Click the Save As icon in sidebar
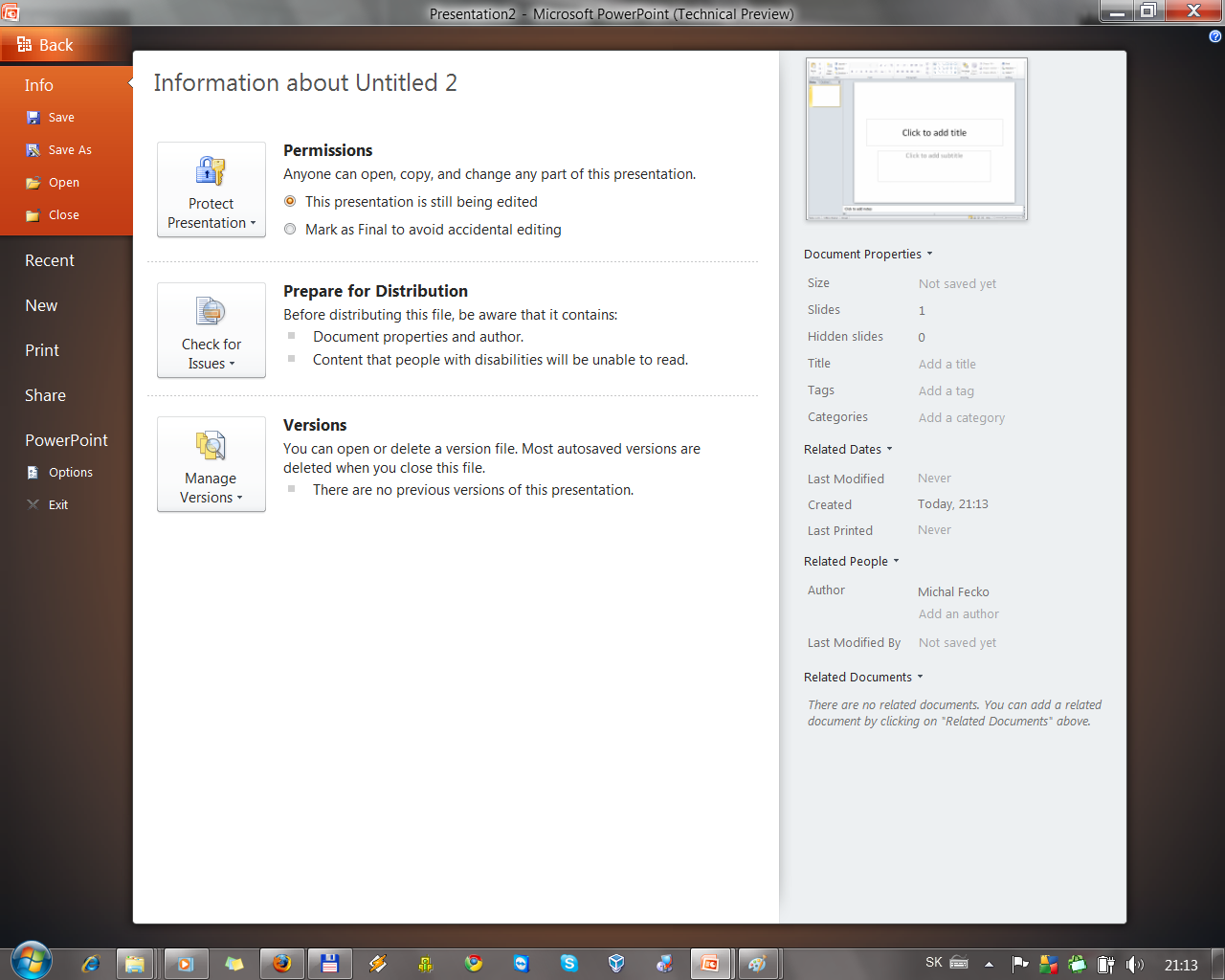This screenshot has height=980, width=1225. point(33,150)
